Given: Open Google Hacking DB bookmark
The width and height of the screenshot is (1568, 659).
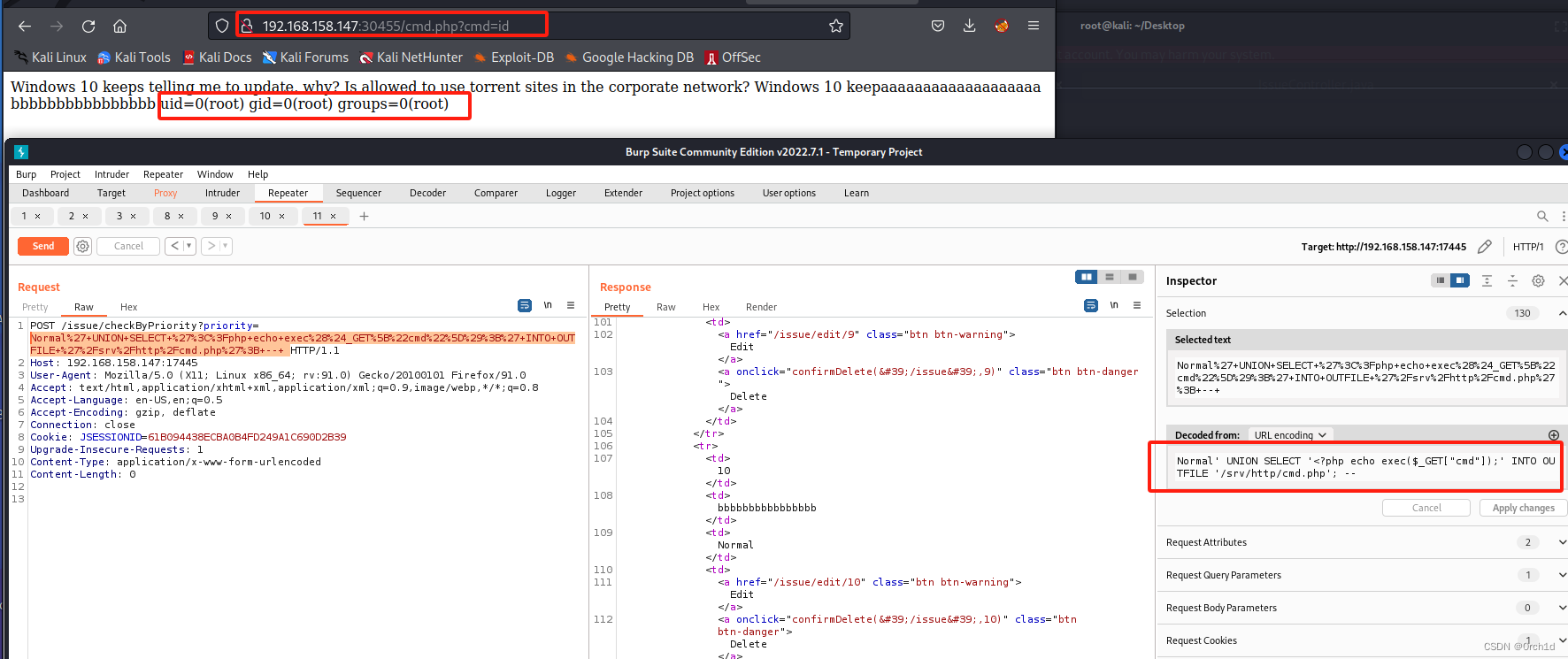Looking at the screenshot, I should click(629, 57).
